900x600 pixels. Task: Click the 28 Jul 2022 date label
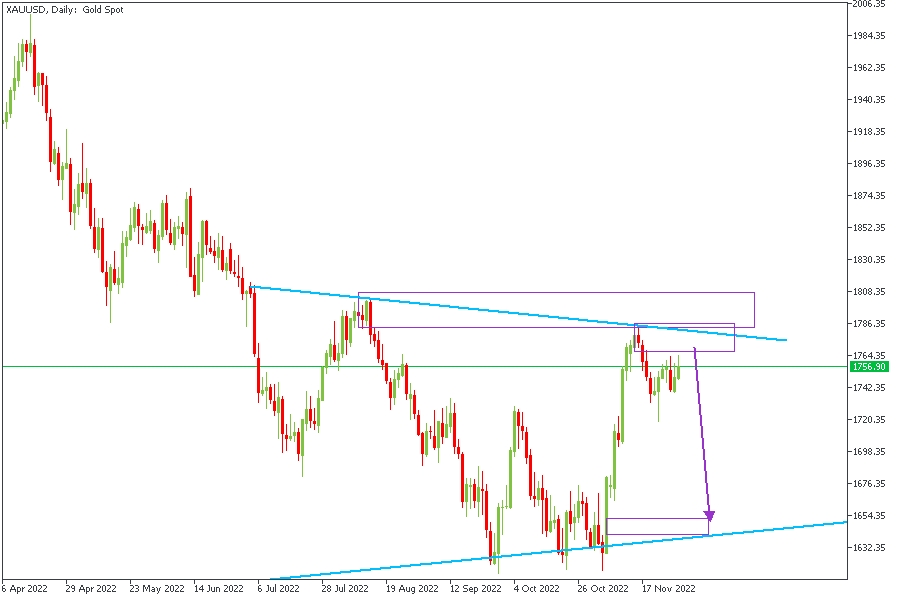click(344, 589)
